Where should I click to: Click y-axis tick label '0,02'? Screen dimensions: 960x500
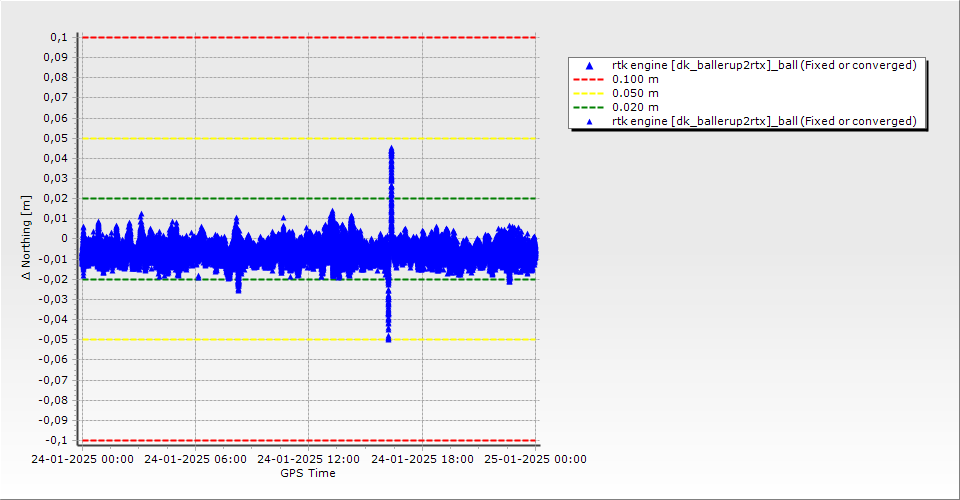56,198
